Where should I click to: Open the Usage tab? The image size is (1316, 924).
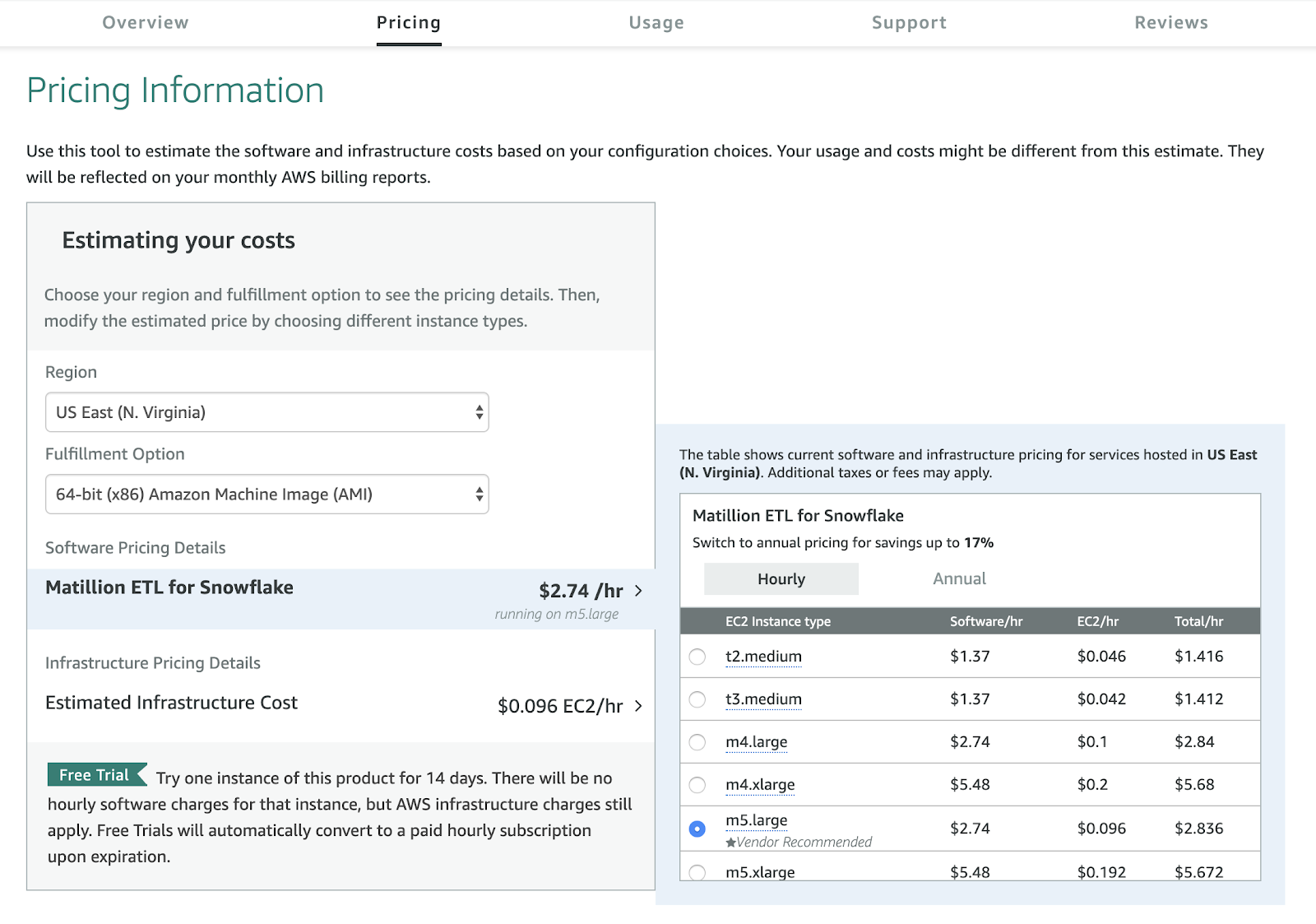pos(656,23)
